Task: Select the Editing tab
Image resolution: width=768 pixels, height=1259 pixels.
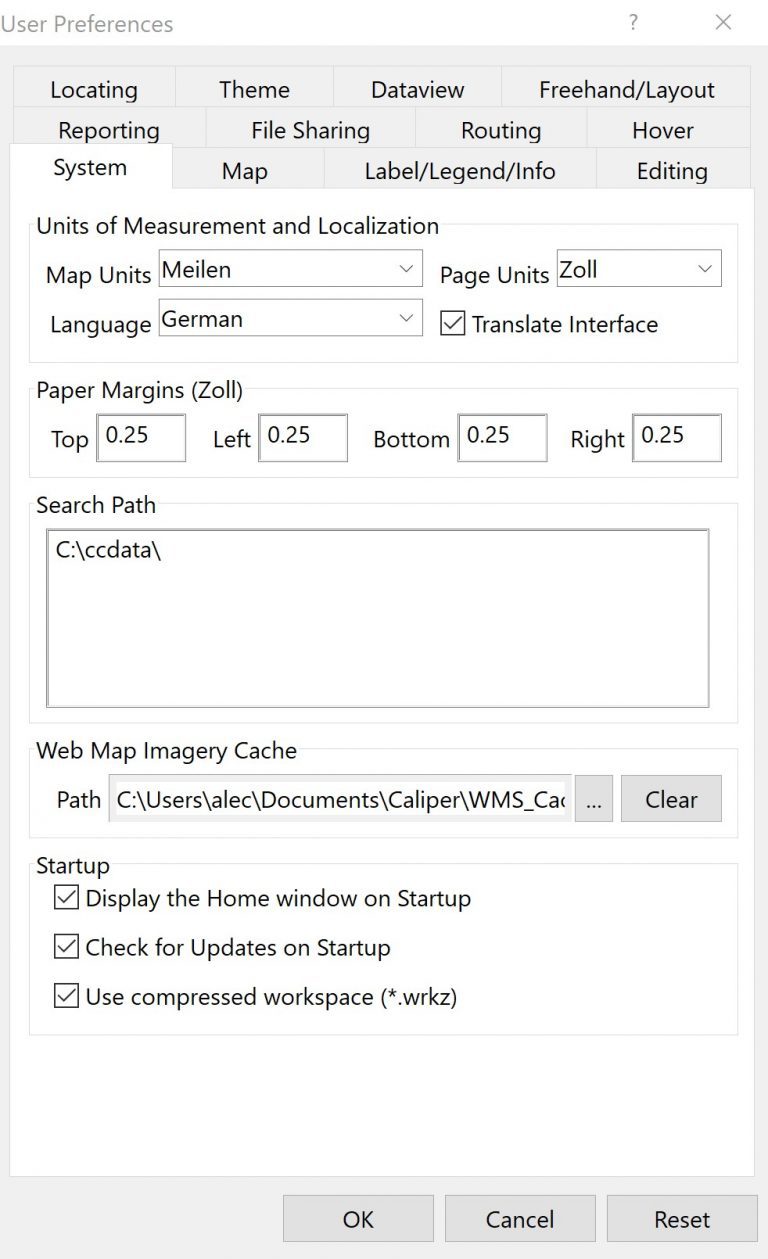Action: click(671, 170)
